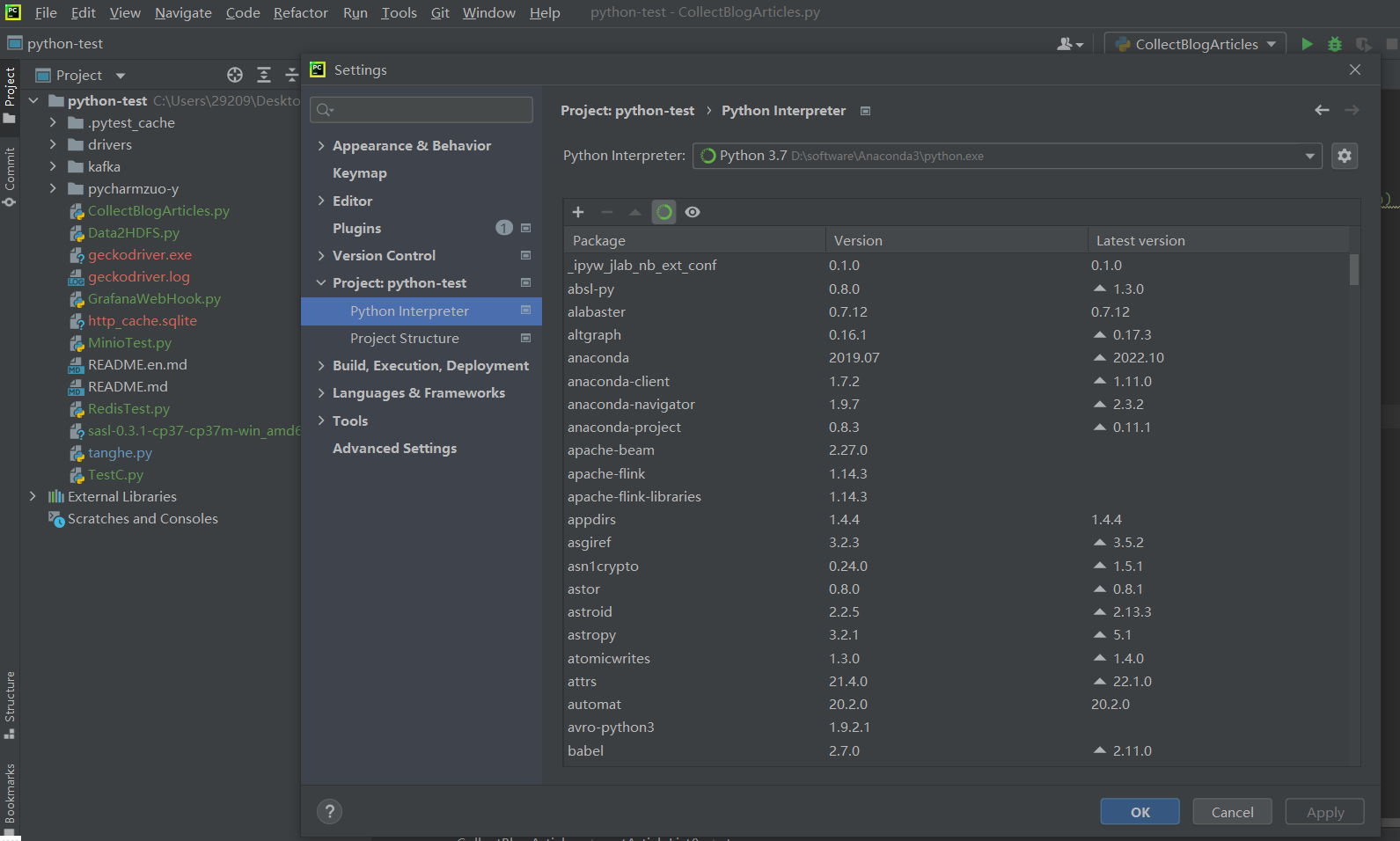Sort by the Package column header
This screenshot has width=1400, height=841.
(x=695, y=240)
